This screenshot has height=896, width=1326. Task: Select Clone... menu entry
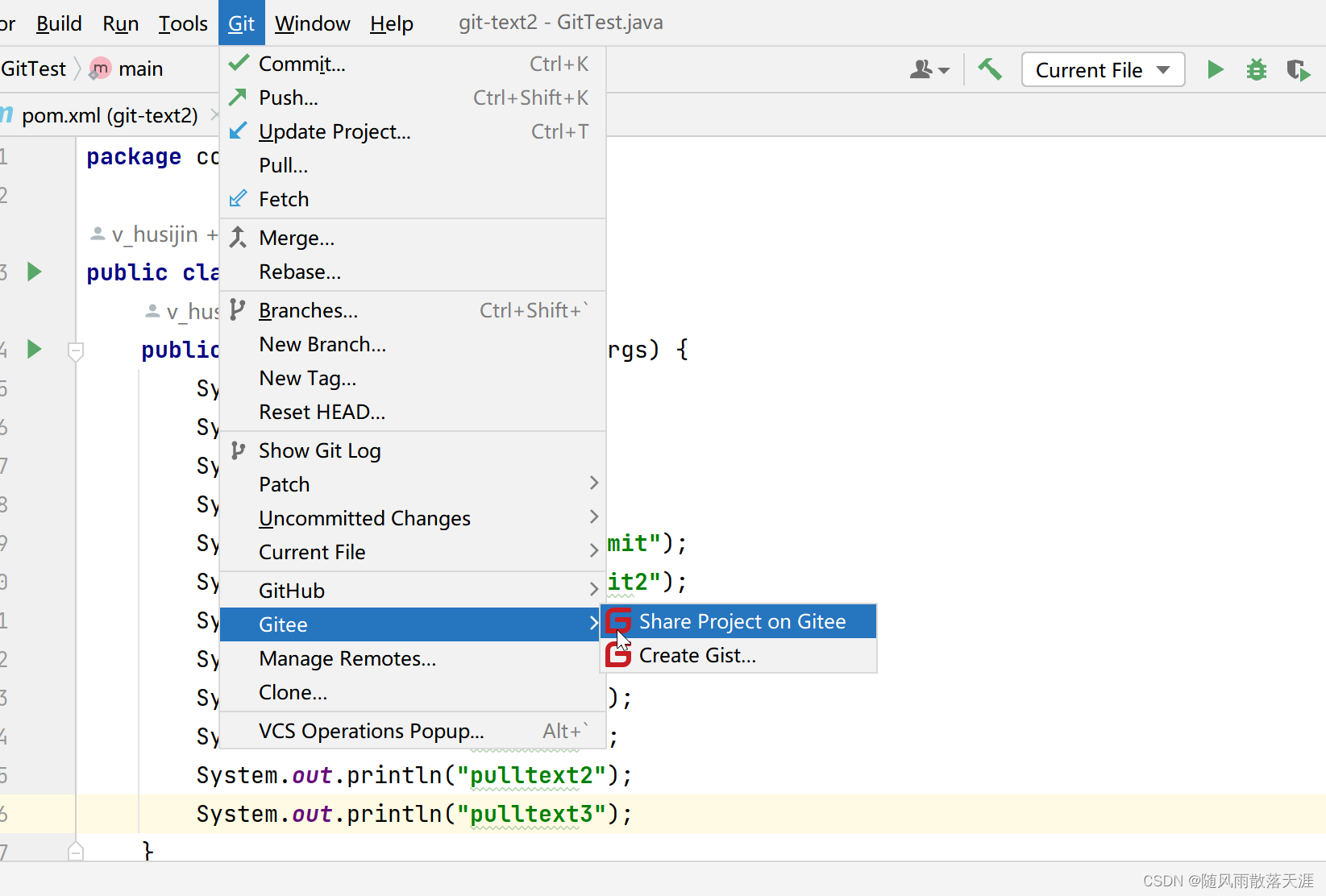pos(412,692)
